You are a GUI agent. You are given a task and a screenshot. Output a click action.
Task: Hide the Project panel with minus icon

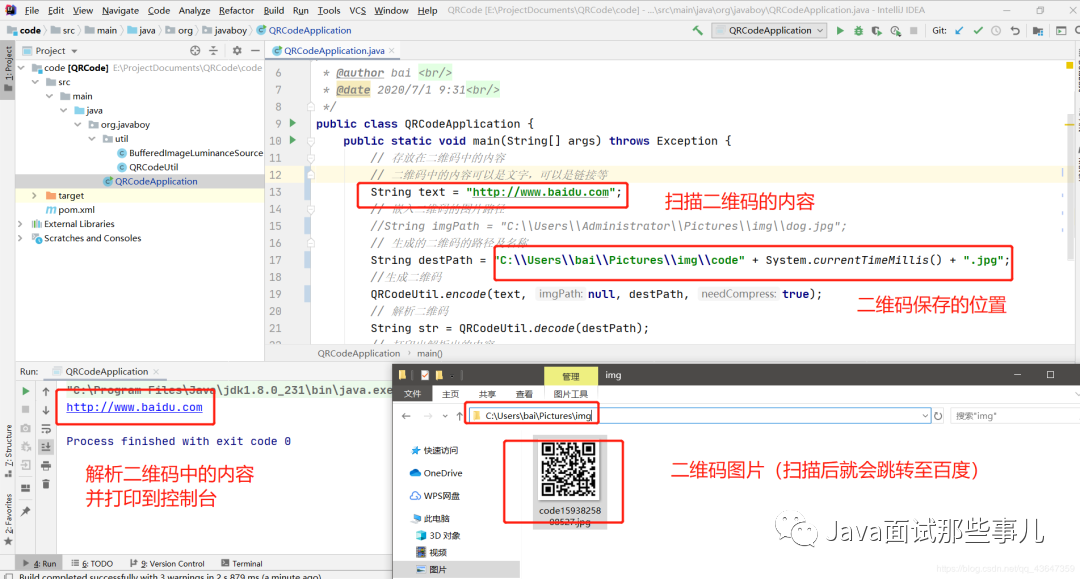coord(255,50)
